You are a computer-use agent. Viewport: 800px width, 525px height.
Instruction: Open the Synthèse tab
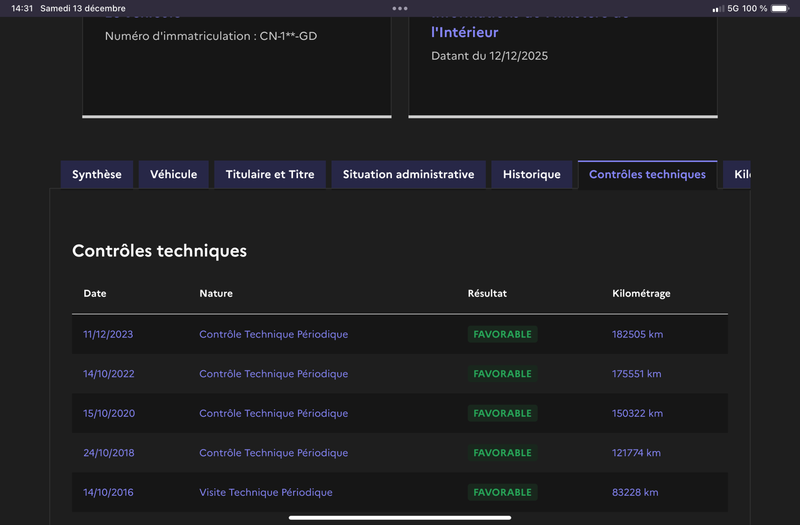click(x=97, y=174)
